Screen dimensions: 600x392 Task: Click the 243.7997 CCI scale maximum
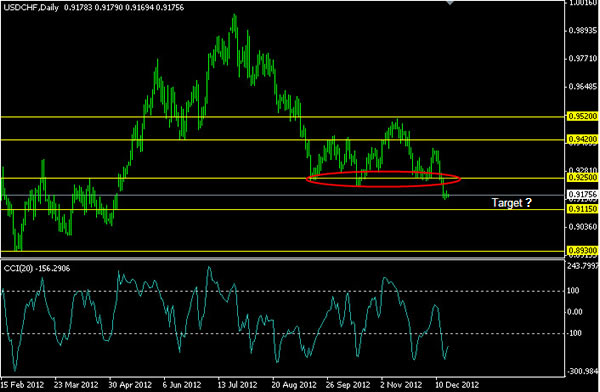click(582, 266)
